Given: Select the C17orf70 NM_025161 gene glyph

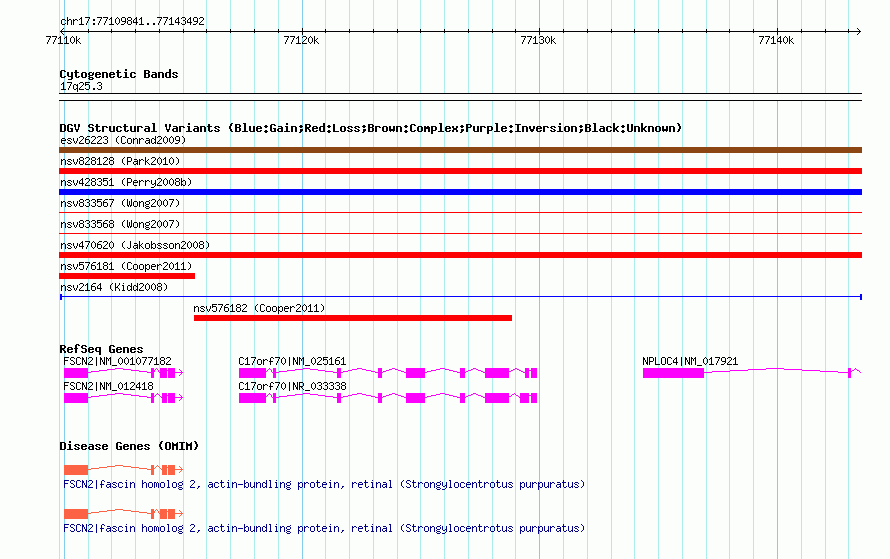Looking at the screenshot, I should [388, 373].
